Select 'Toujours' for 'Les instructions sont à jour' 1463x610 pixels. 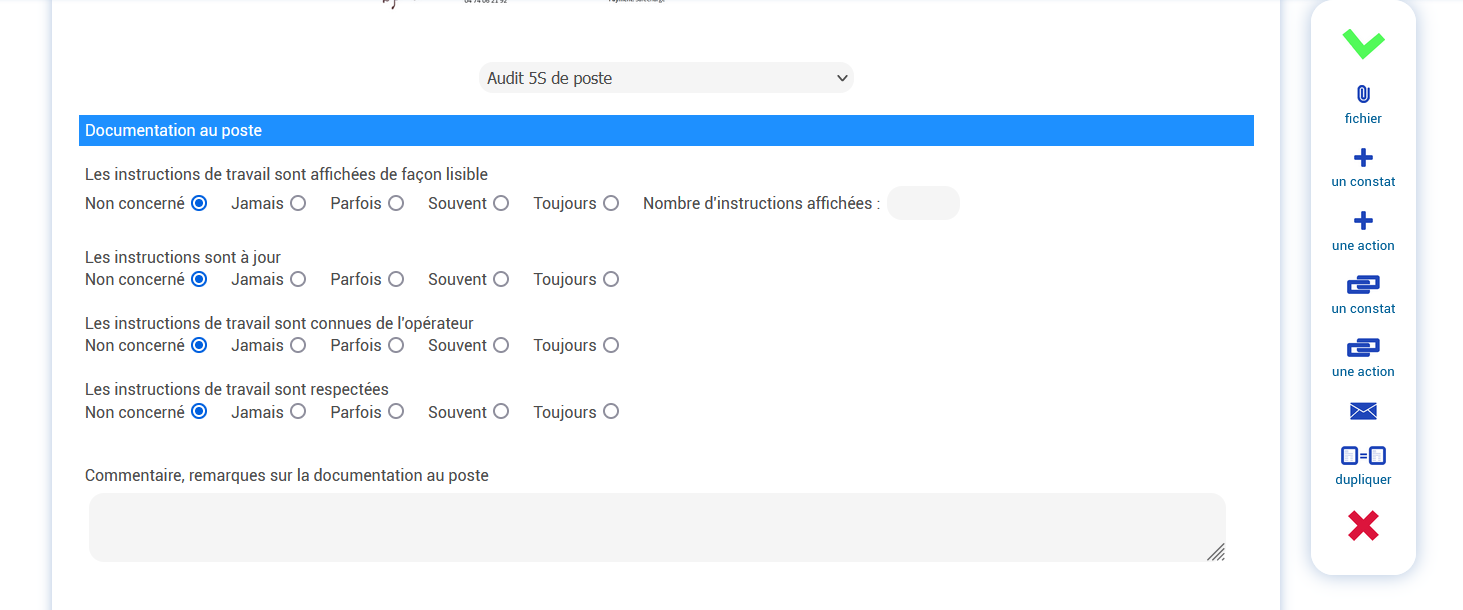pyautogui.click(x=611, y=279)
